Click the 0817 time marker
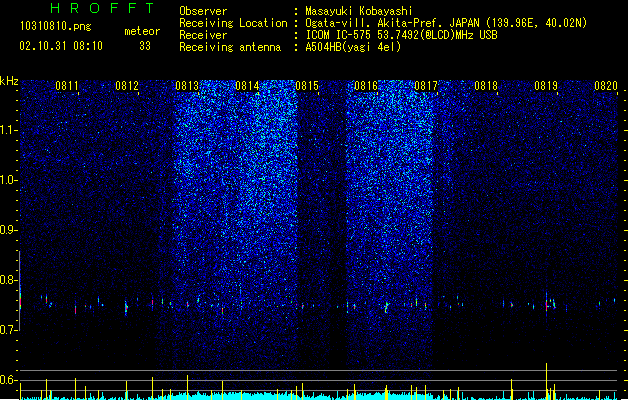The image size is (629, 400). tap(426, 86)
